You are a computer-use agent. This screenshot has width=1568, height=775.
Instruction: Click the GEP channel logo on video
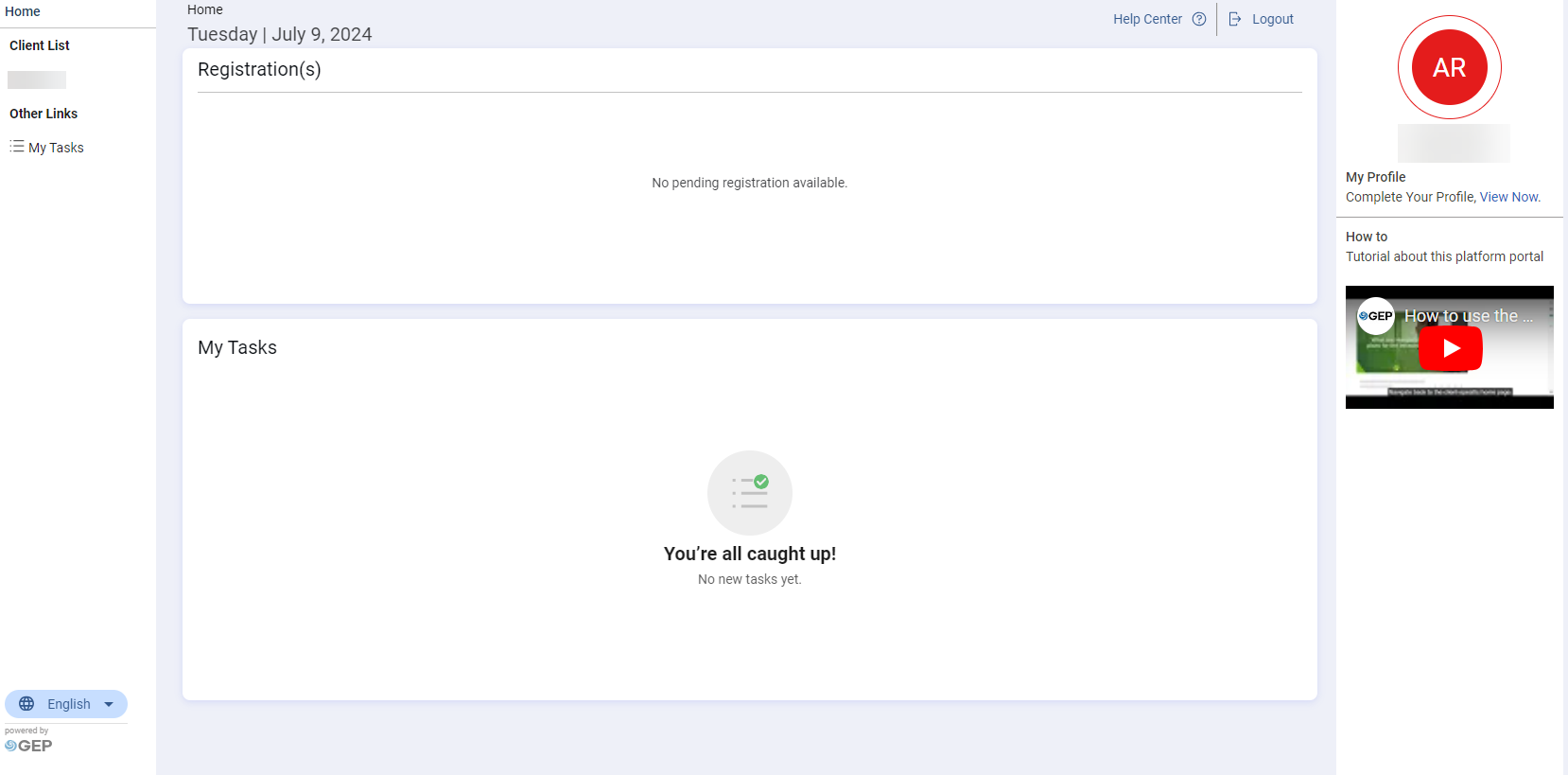click(x=1375, y=316)
